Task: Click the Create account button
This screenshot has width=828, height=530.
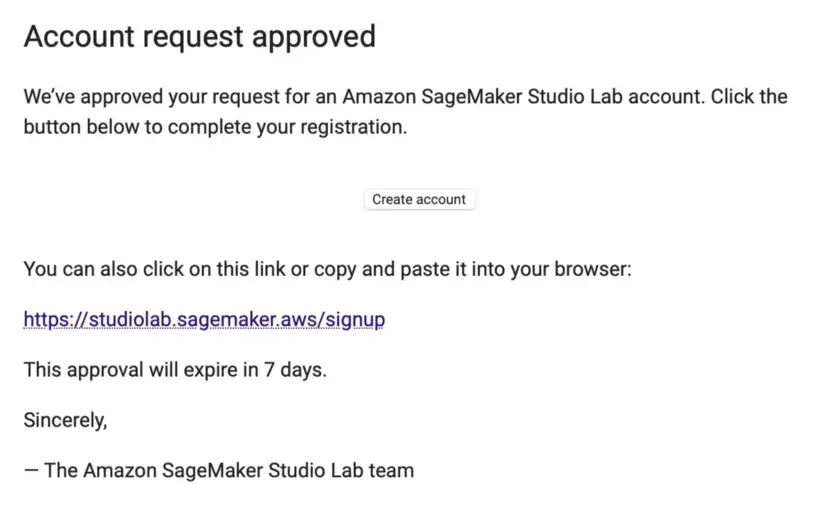Action: [x=419, y=200]
